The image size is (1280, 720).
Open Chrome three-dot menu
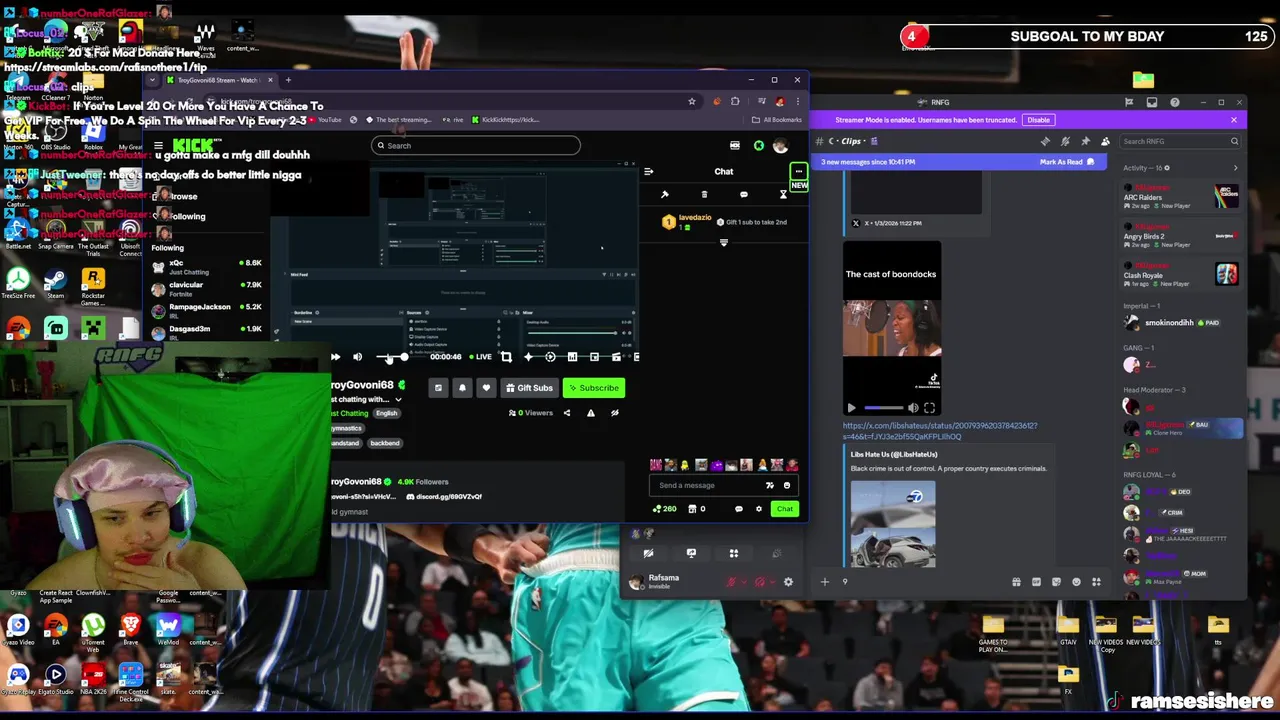click(797, 101)
